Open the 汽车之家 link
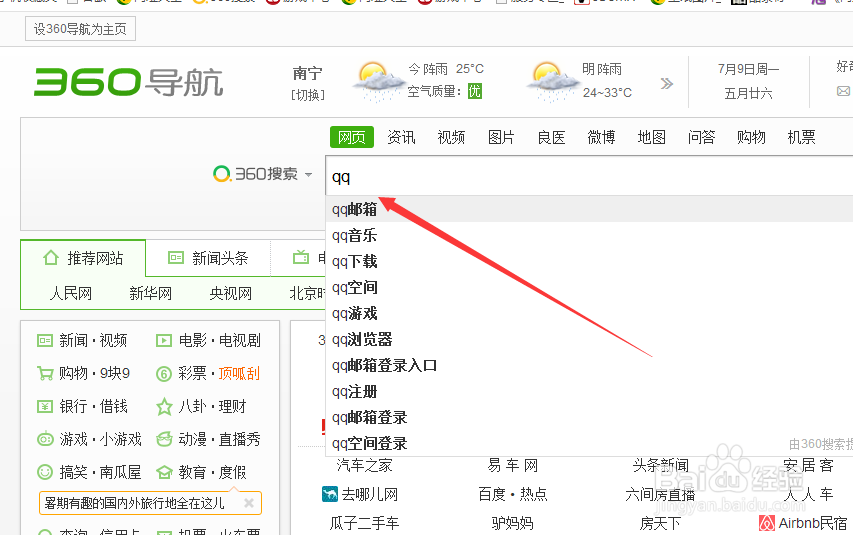Image resolution: width=853 pixels, height=535 pixels. (364, 465)
